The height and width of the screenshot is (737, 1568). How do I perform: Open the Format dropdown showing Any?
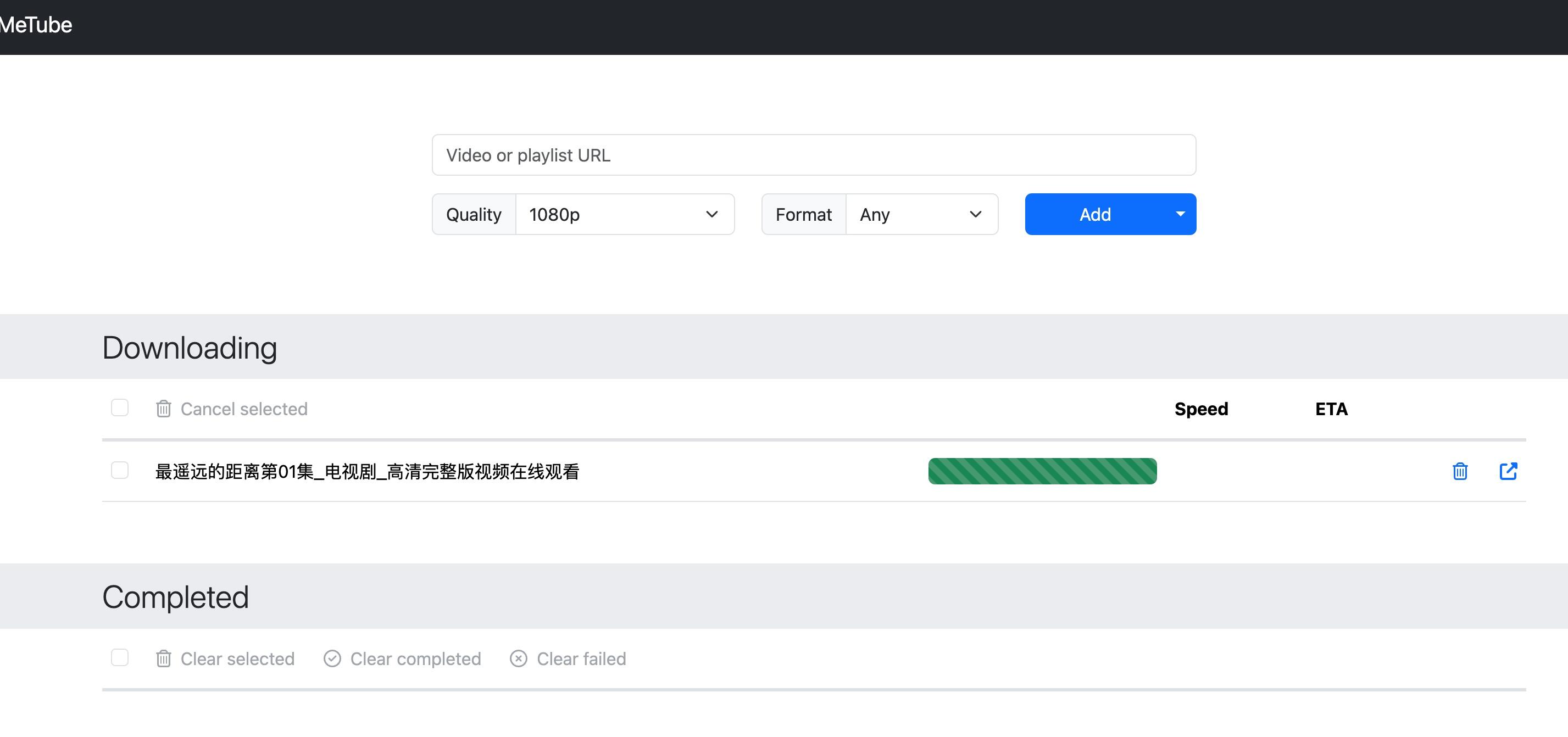tap(921, 214)
